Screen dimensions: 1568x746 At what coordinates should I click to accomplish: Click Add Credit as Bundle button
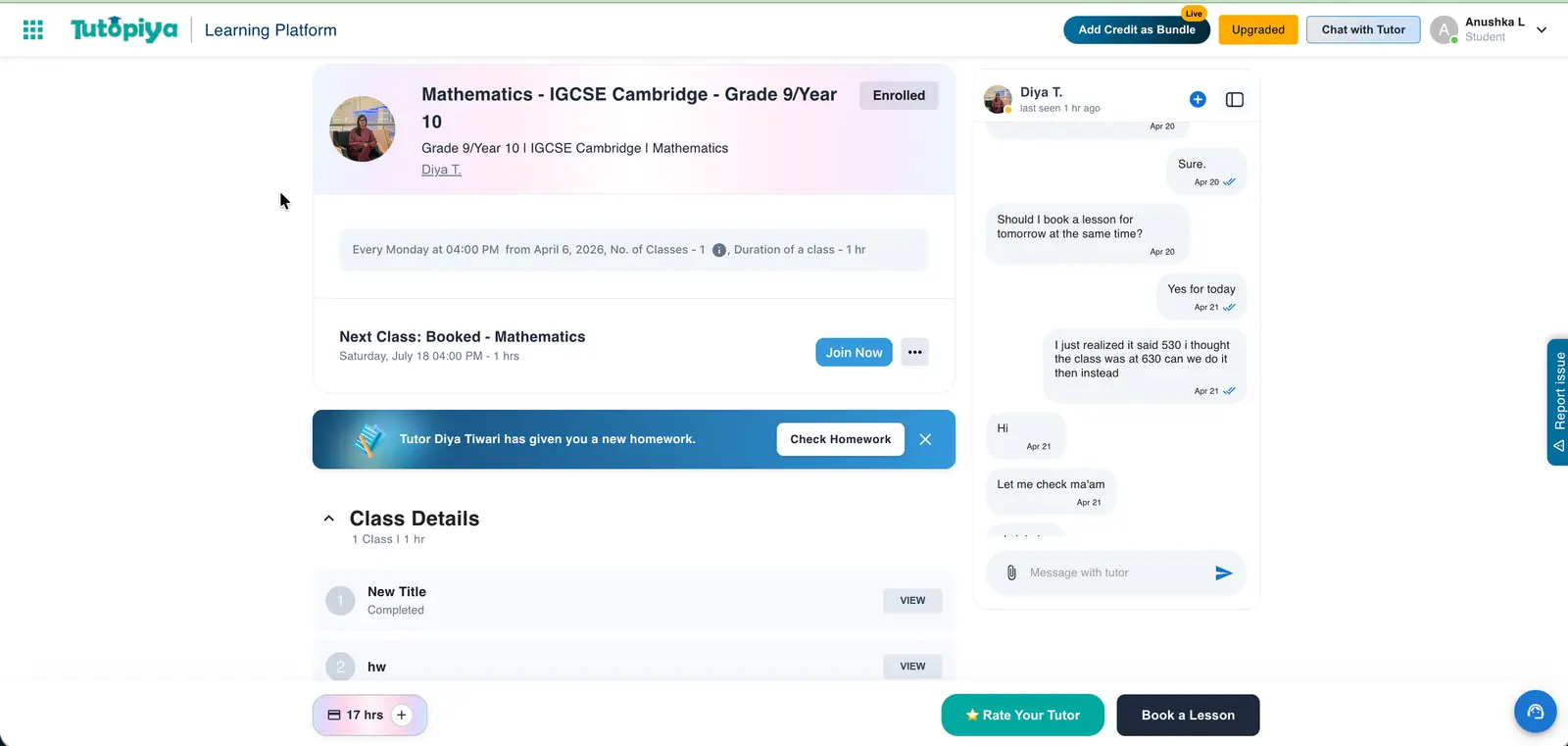(1137, 29)
